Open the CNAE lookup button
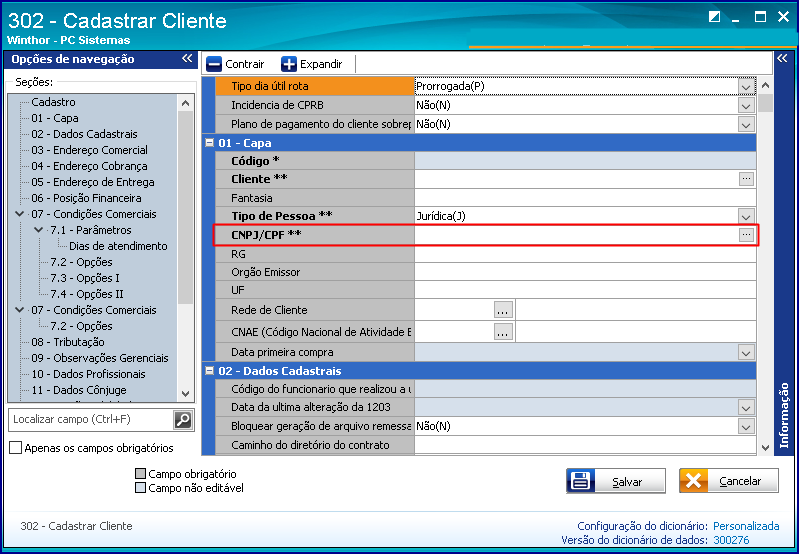Image resolution: width=799 pixels, height=554 pixels. [x=503, y=332]
